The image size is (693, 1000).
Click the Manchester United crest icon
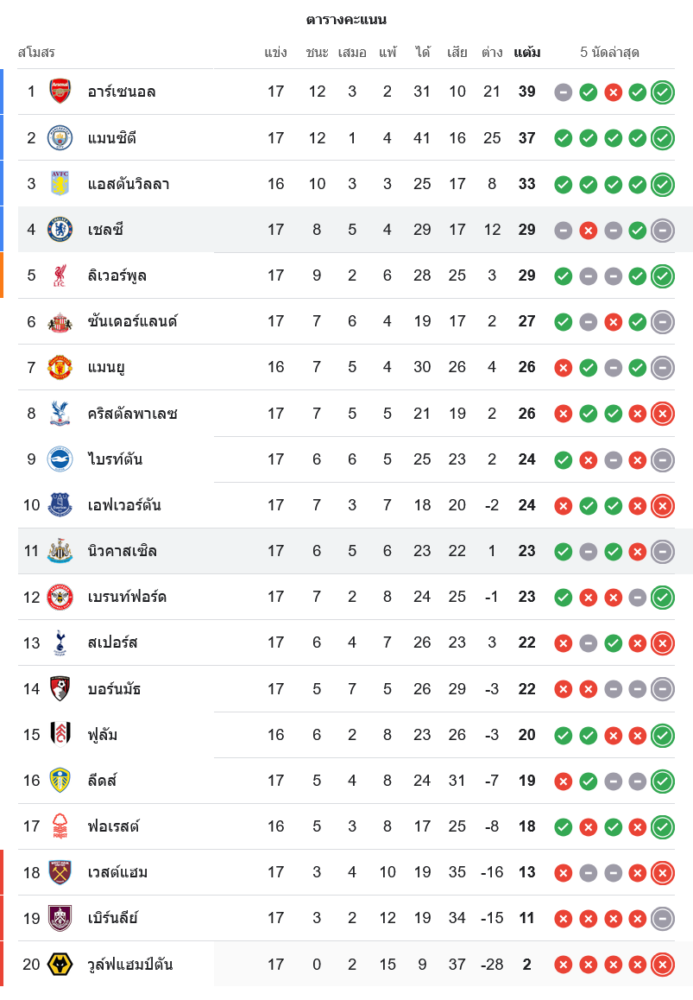coord(60,368)
